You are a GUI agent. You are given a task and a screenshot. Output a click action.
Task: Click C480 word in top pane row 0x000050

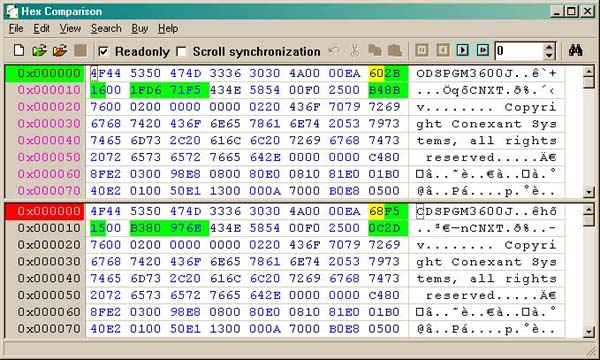point(384,157)
